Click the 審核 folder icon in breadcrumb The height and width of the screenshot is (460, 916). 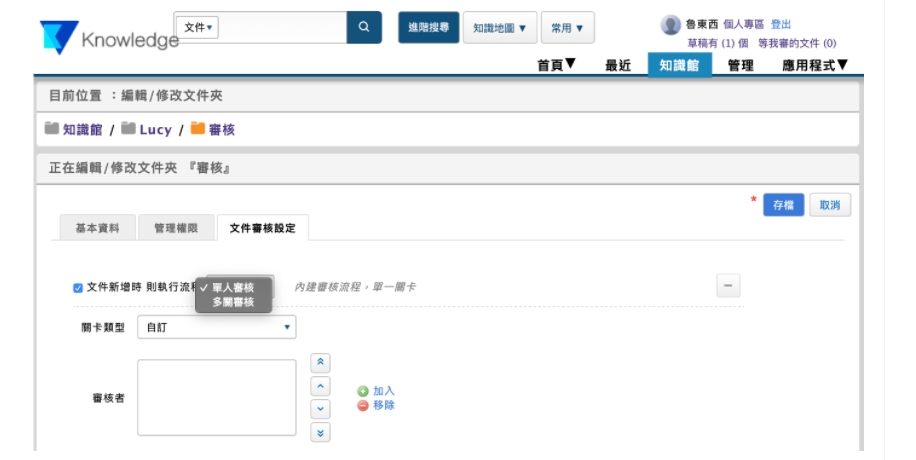[x=197, y=129]
